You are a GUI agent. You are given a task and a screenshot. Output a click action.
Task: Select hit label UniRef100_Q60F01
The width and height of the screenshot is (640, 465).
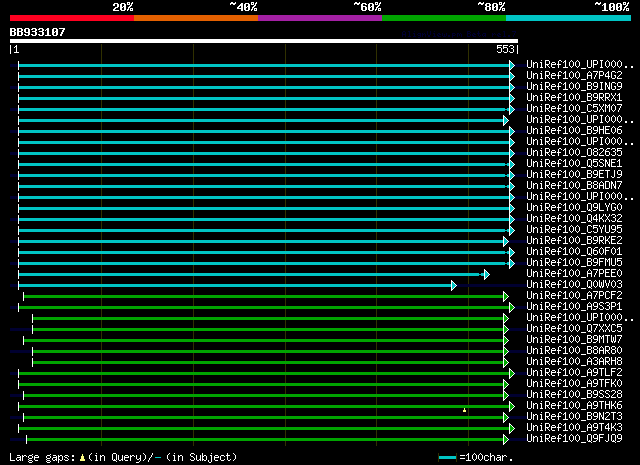pos(574,252)
